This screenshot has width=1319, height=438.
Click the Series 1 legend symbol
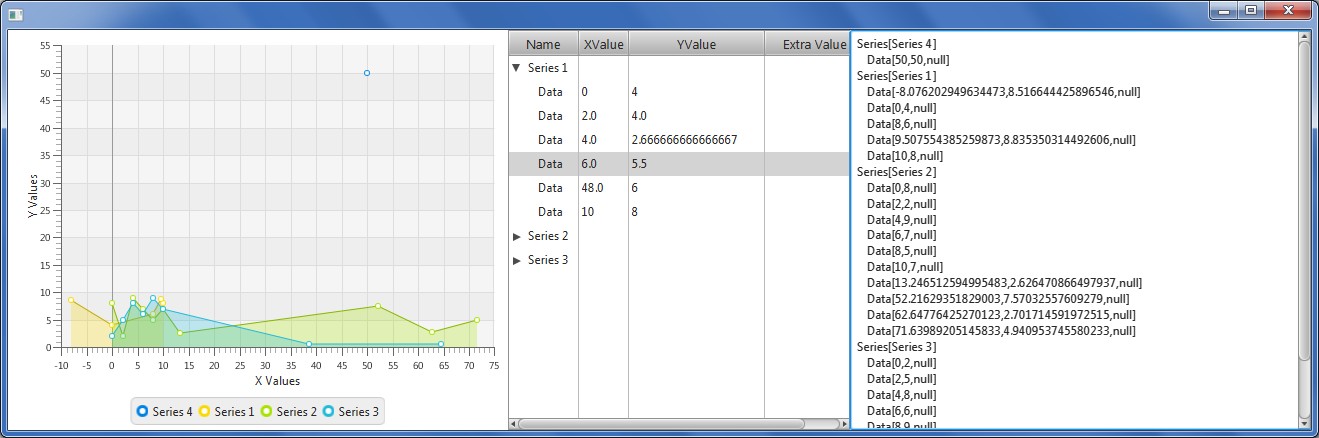pos(204,411)
